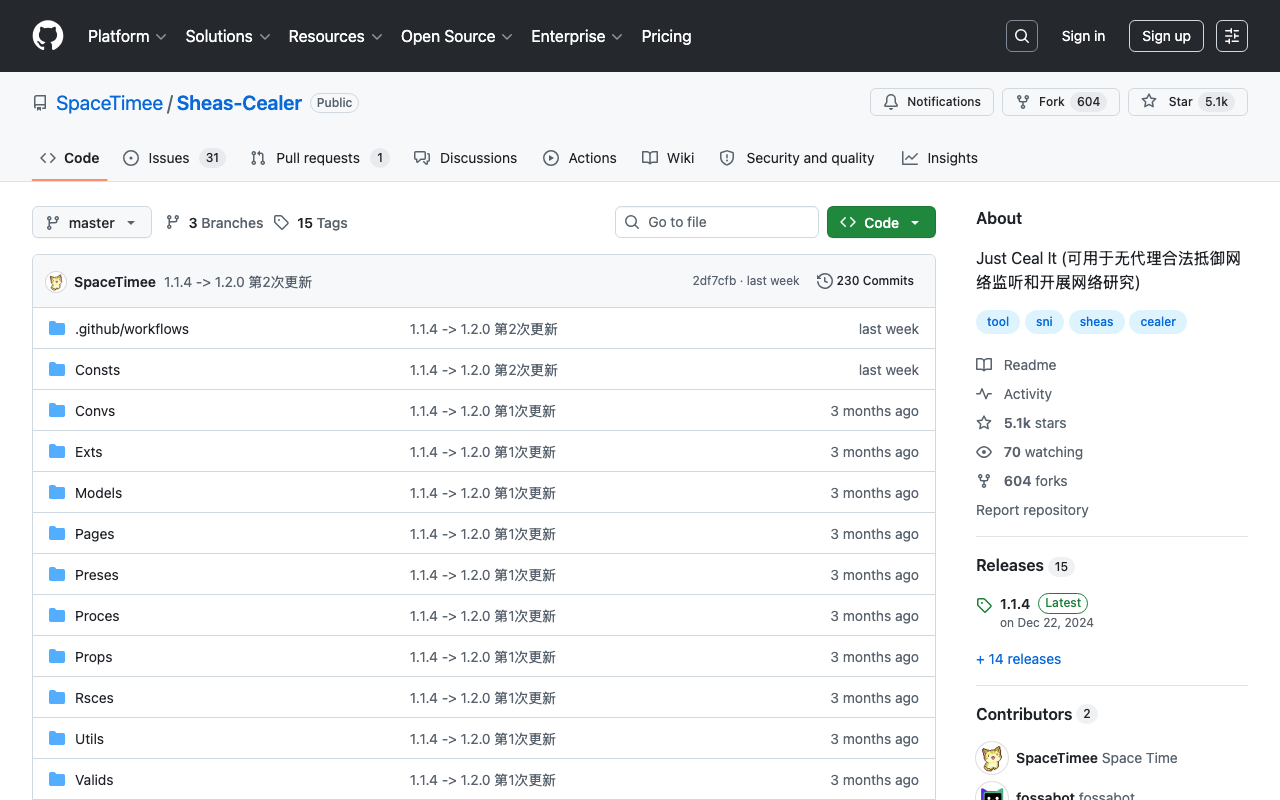Screen dimensions: 1280x800
Task: Select the sni topic tag
Action: tap(1044, 322)
